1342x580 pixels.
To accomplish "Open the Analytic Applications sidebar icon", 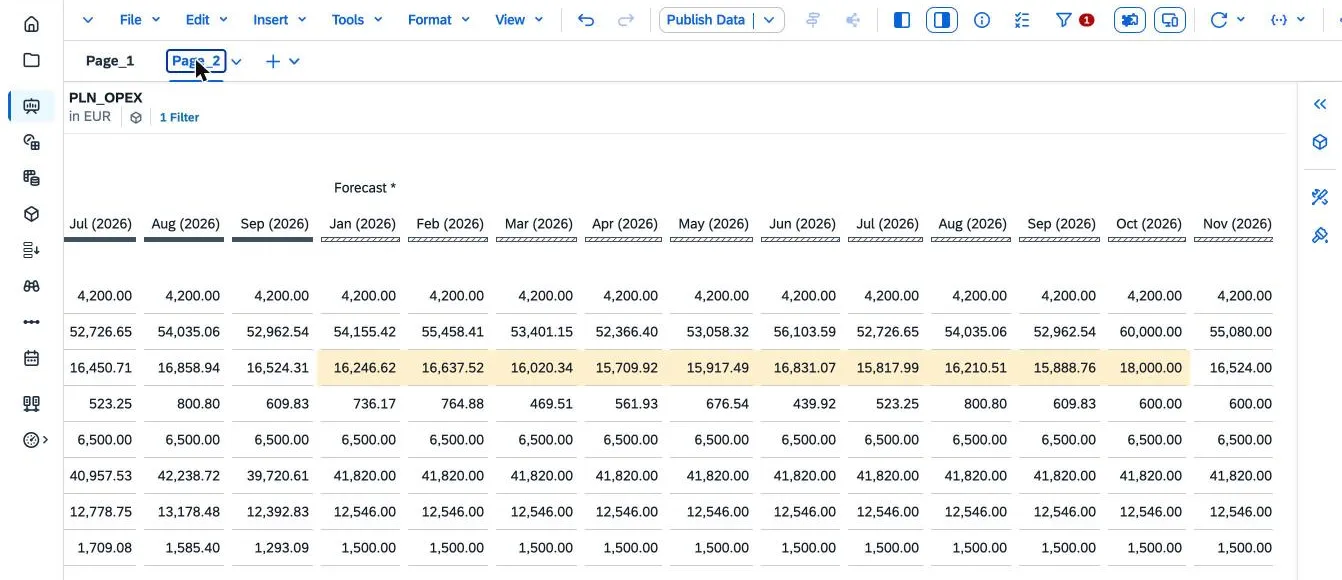I will point(31,142).
